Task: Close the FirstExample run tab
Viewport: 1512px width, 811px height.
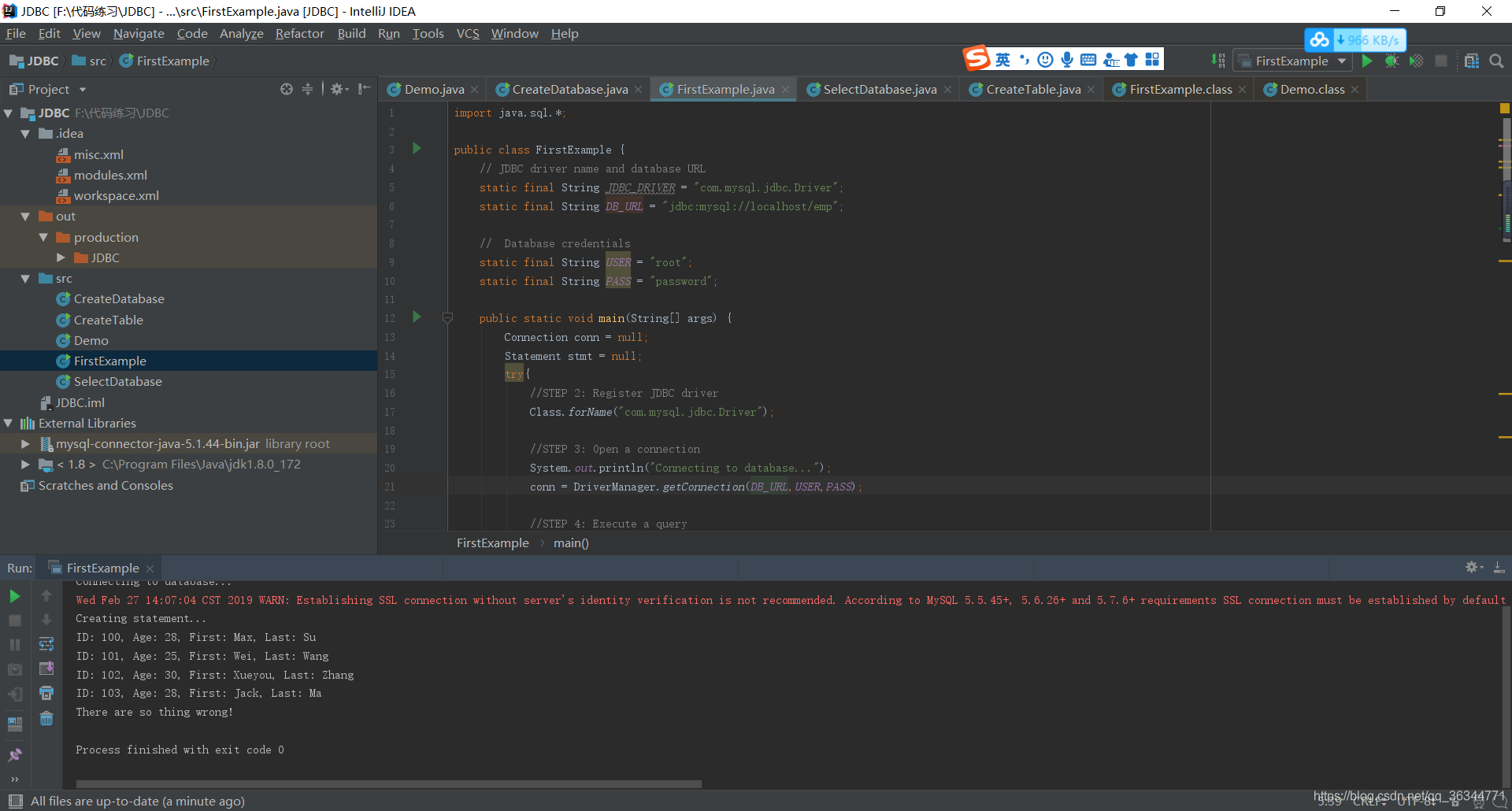Action: click(150, 568)
